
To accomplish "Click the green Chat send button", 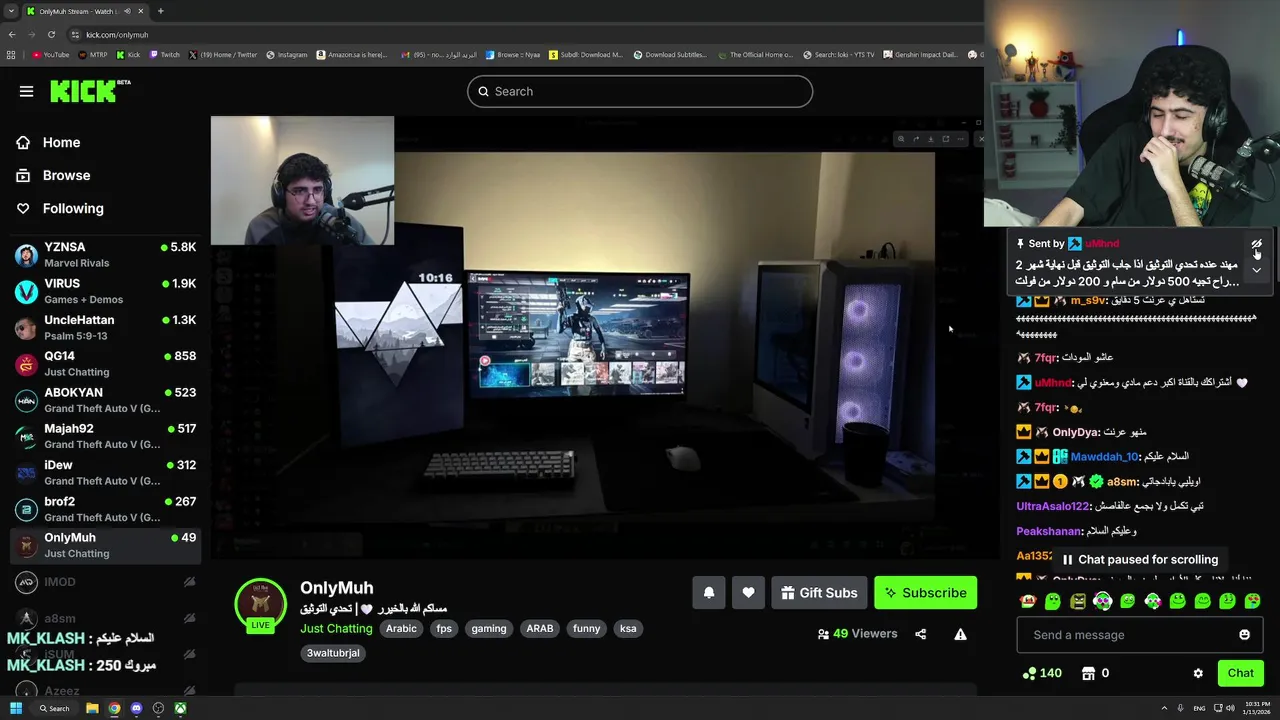I will pyautogui.click(x=1240, y=673).
